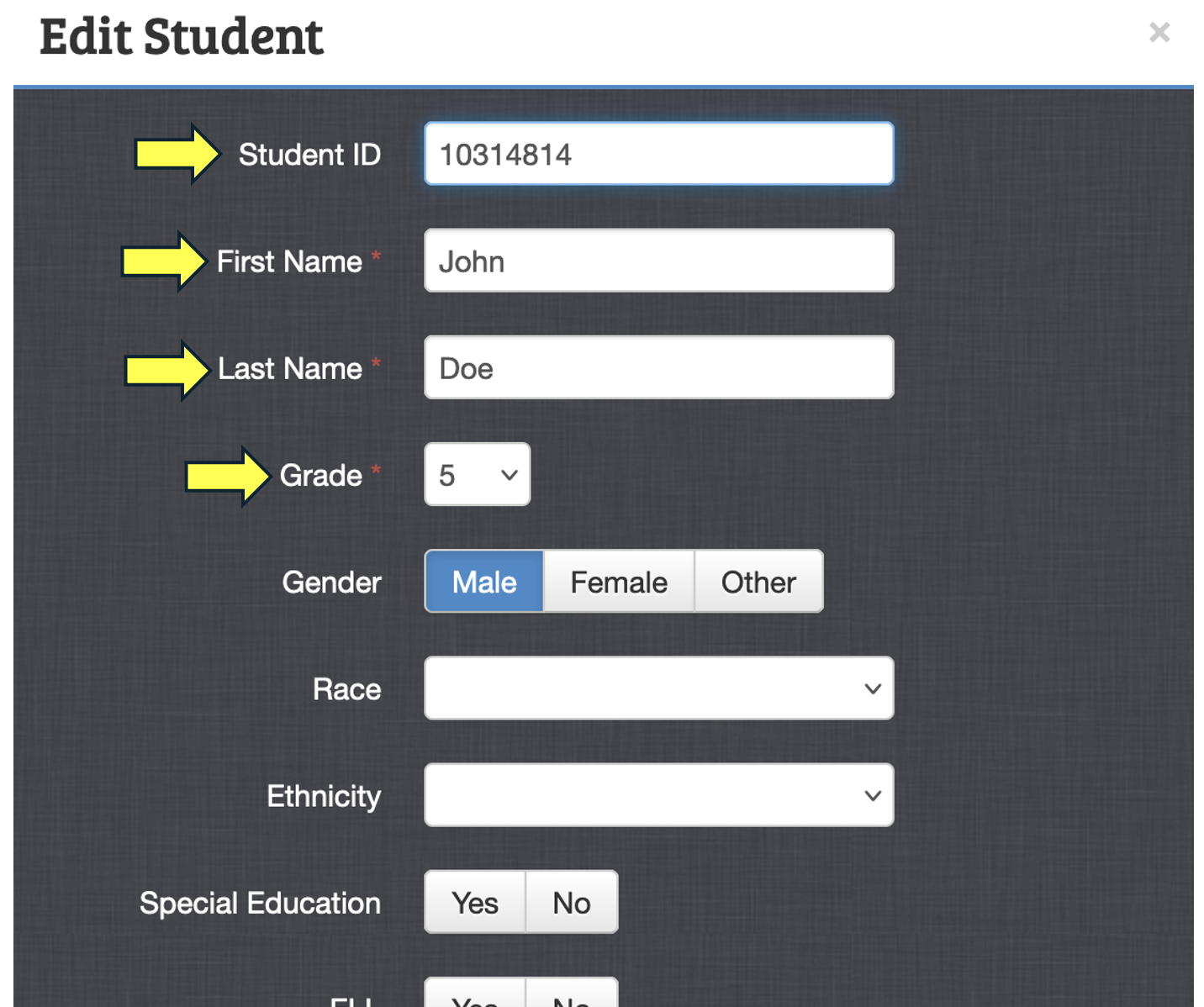Close the Edit Student dialog
The image size is (1204, 1007).
coord(1159,33)
